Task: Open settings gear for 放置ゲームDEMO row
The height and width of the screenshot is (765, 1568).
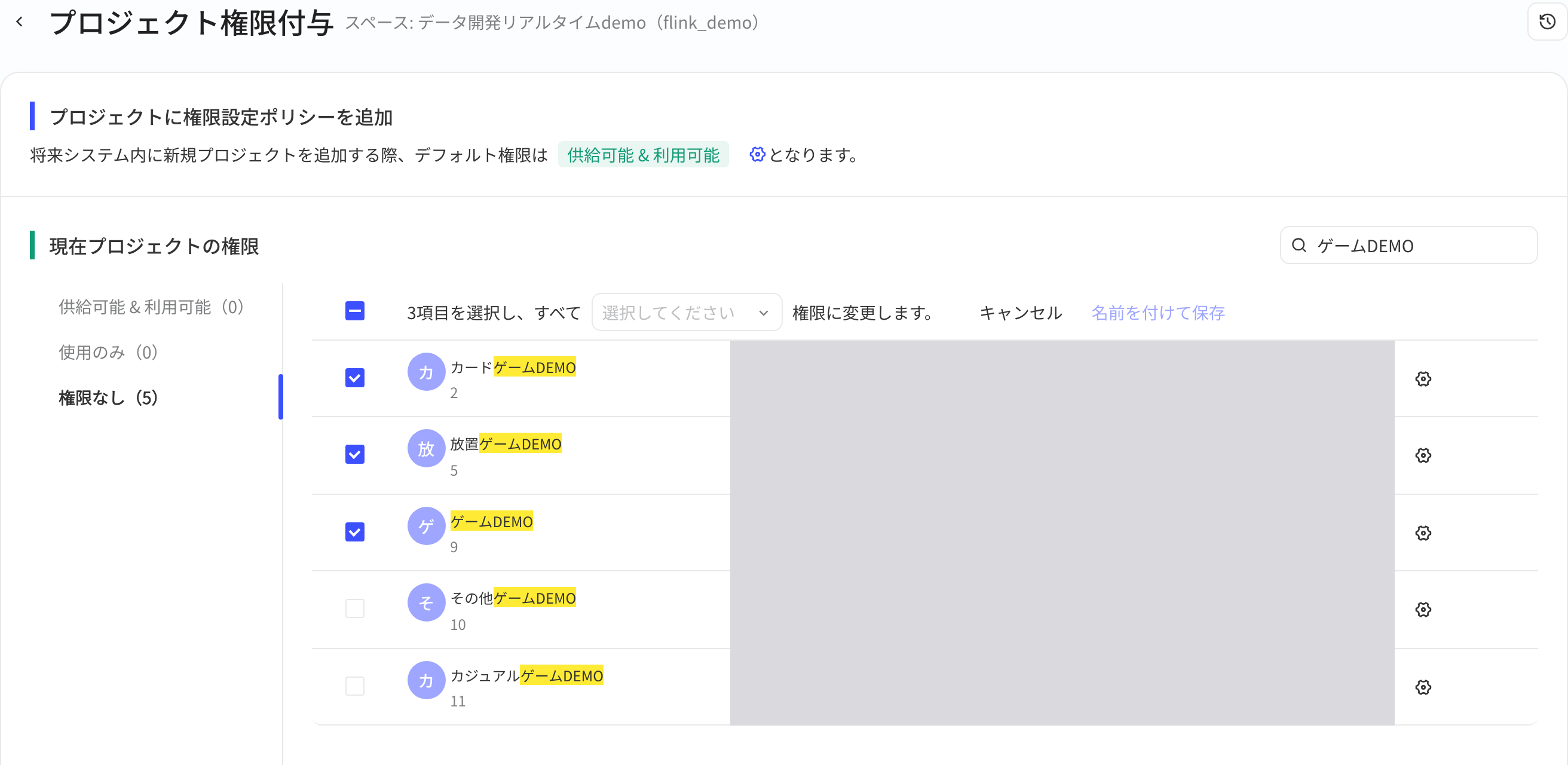Action: pyautogui.click(x=1423, y=455)
